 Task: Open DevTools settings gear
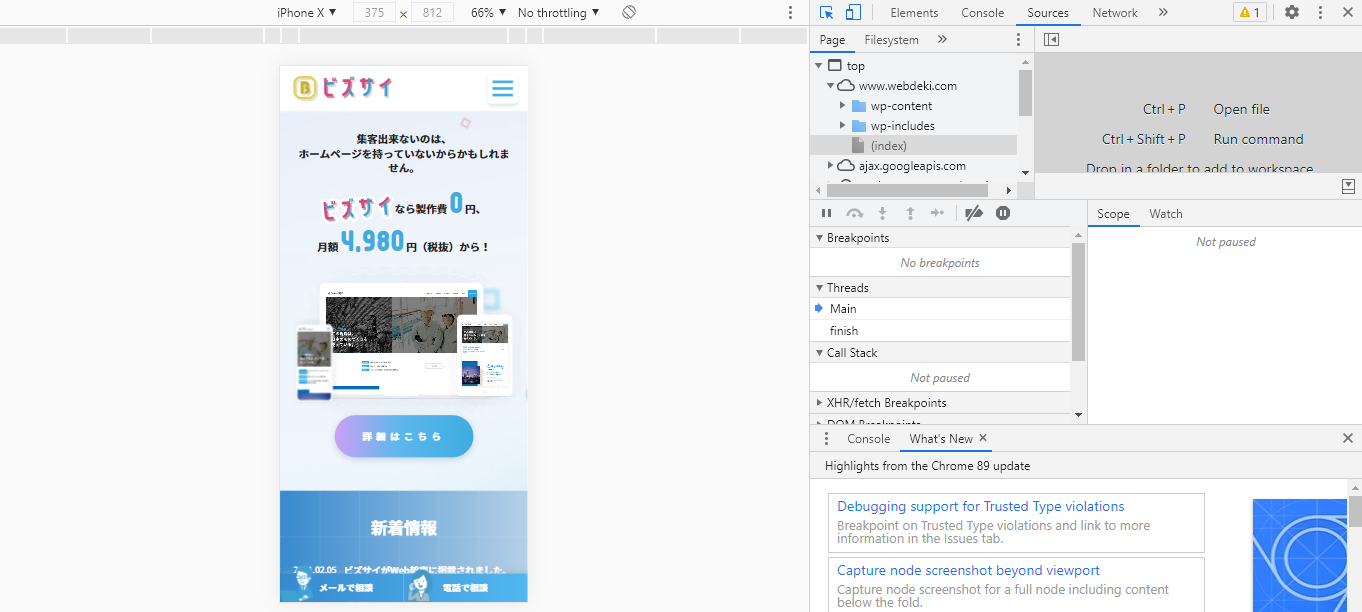tap(1292, 13)
